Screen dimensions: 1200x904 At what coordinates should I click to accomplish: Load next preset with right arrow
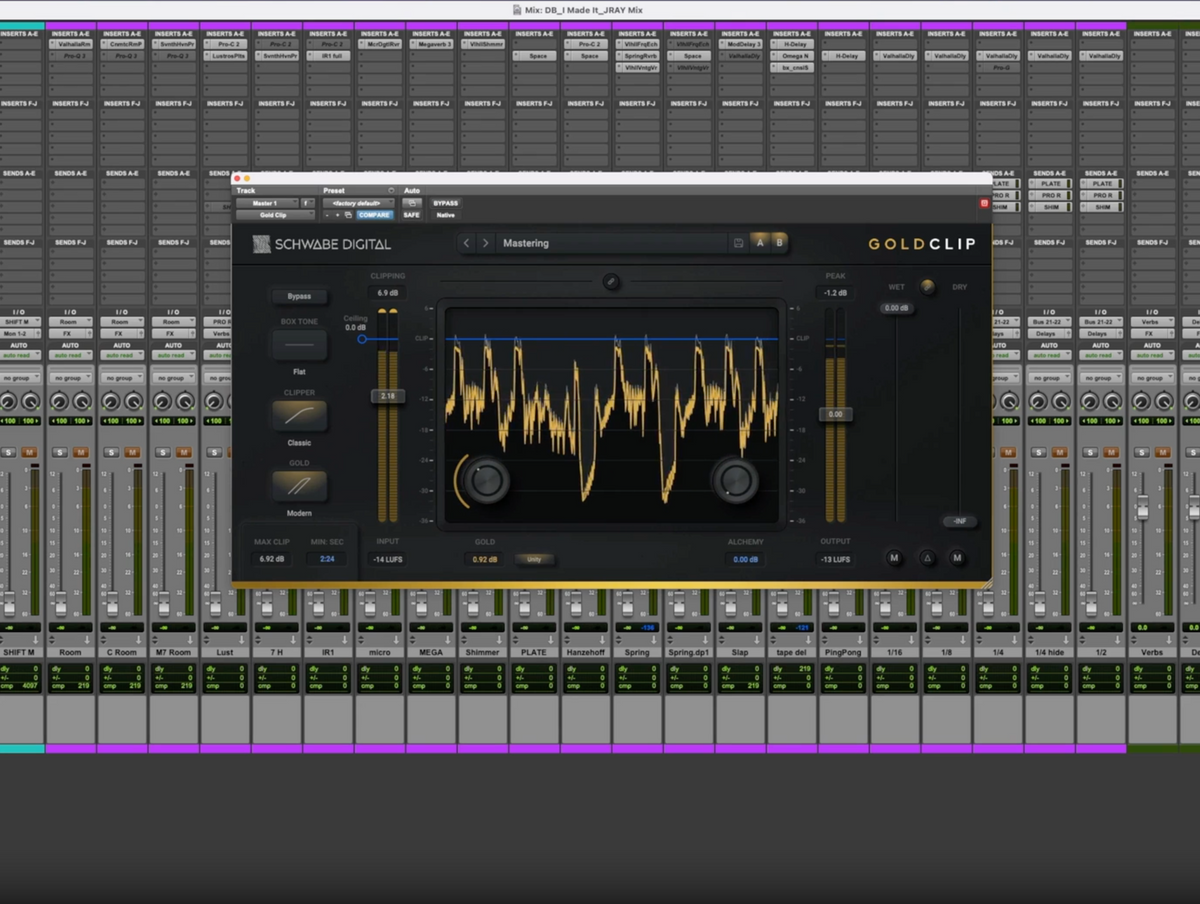click(485, 243)
